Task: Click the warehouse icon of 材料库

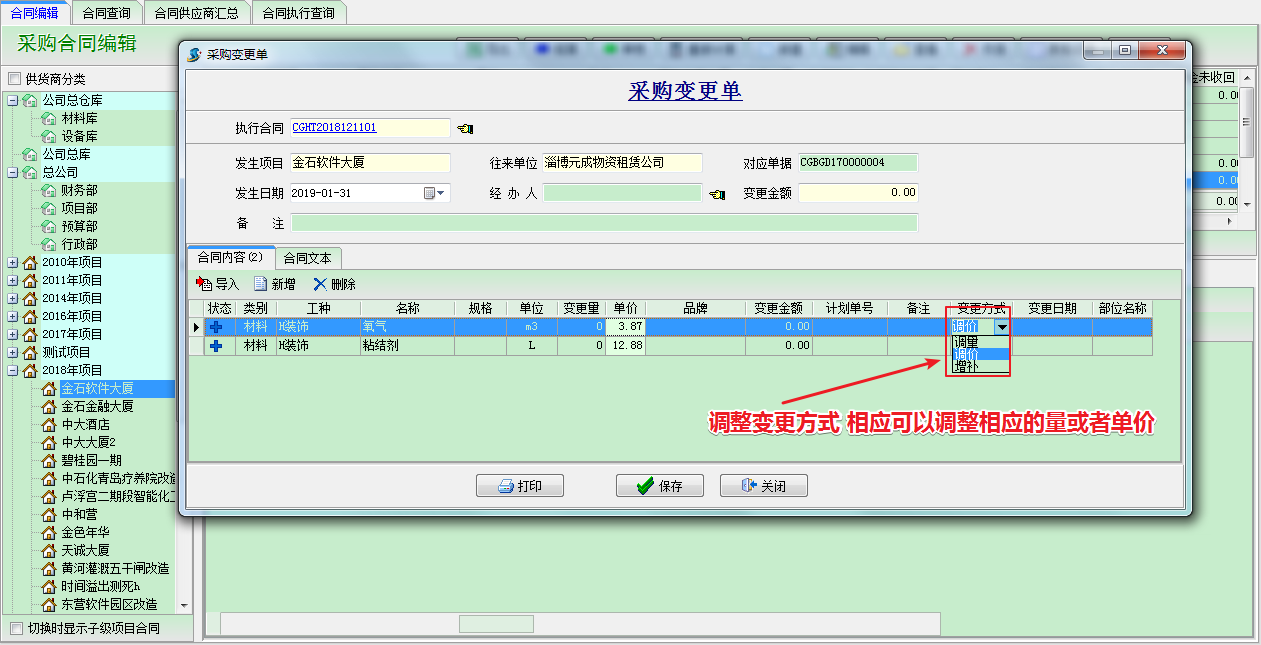Action: (48, 118)
